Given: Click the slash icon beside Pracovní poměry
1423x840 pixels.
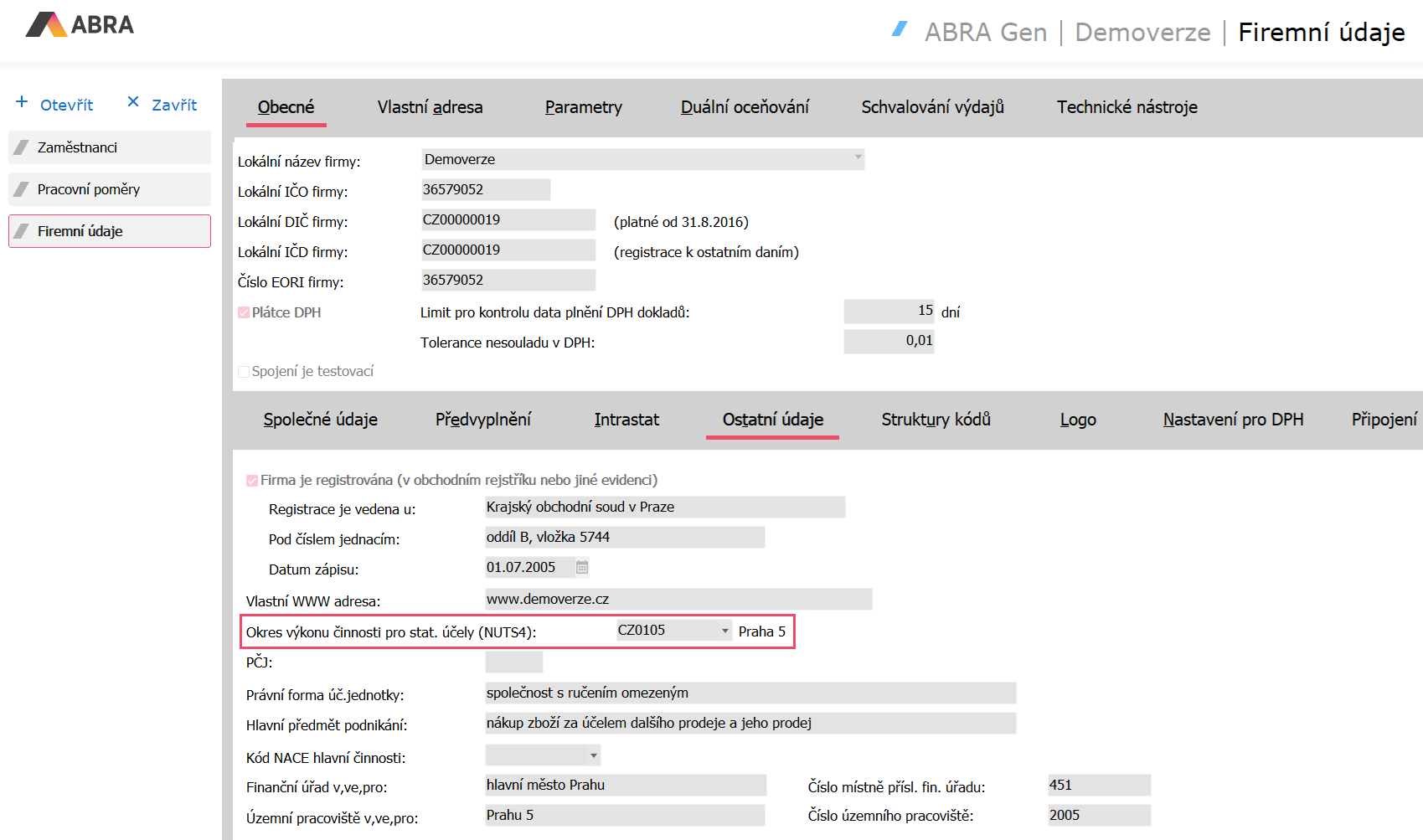Looking at the screenshot, I should tap(22, 189).
